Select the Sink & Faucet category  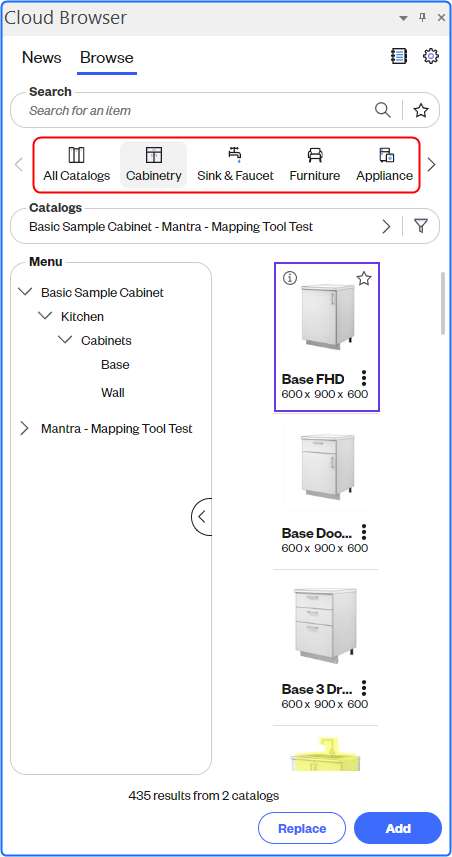[x=235, y=165]
